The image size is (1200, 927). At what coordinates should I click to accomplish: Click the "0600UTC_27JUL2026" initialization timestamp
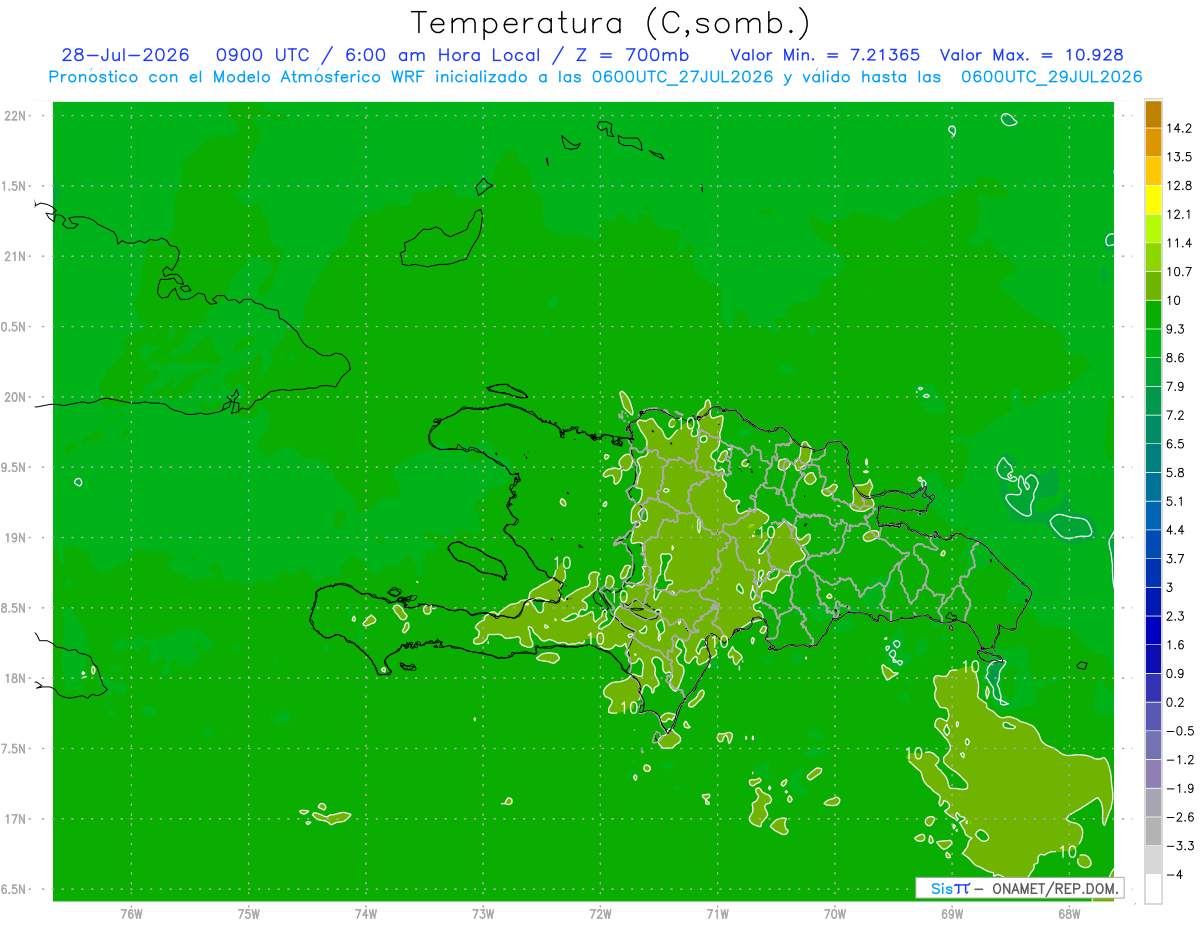[681, 77]
